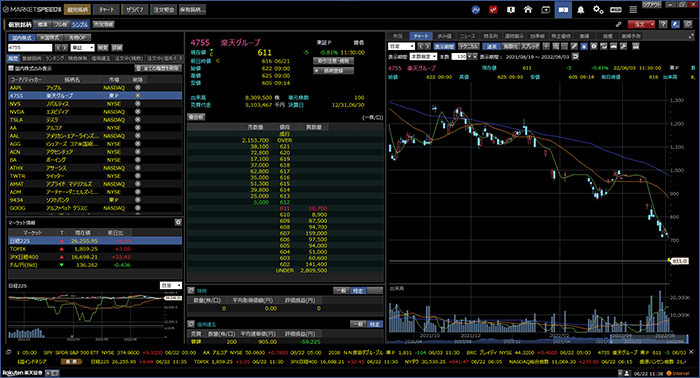Open the exchange dropdown next to code field
This screenshot has height=378, width=700.
tap(83, 47)
